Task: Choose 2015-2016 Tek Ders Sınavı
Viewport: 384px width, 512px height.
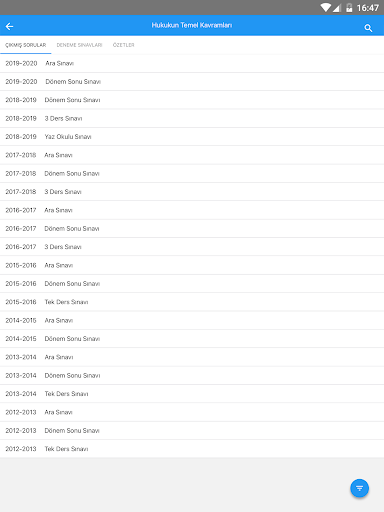Action: coord(192,302)
